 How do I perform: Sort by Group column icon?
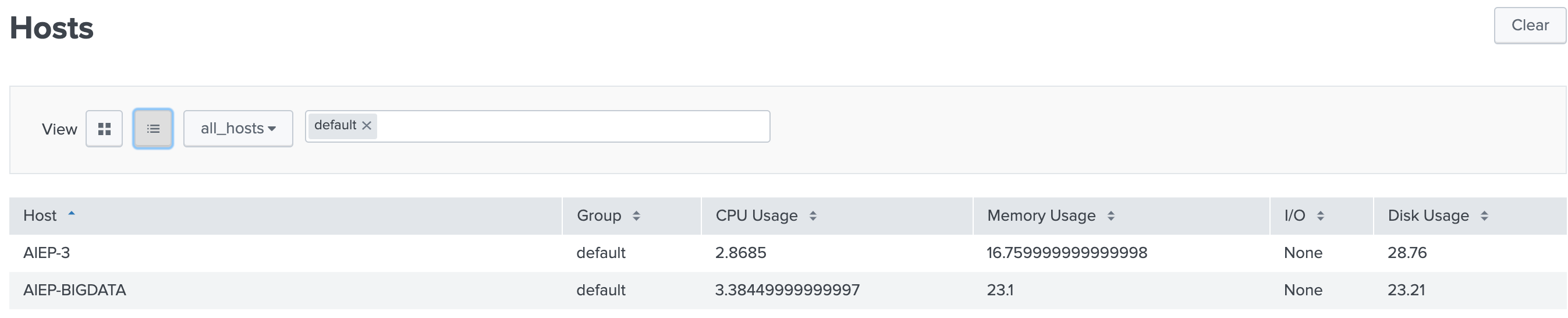(x=636, y=215)
